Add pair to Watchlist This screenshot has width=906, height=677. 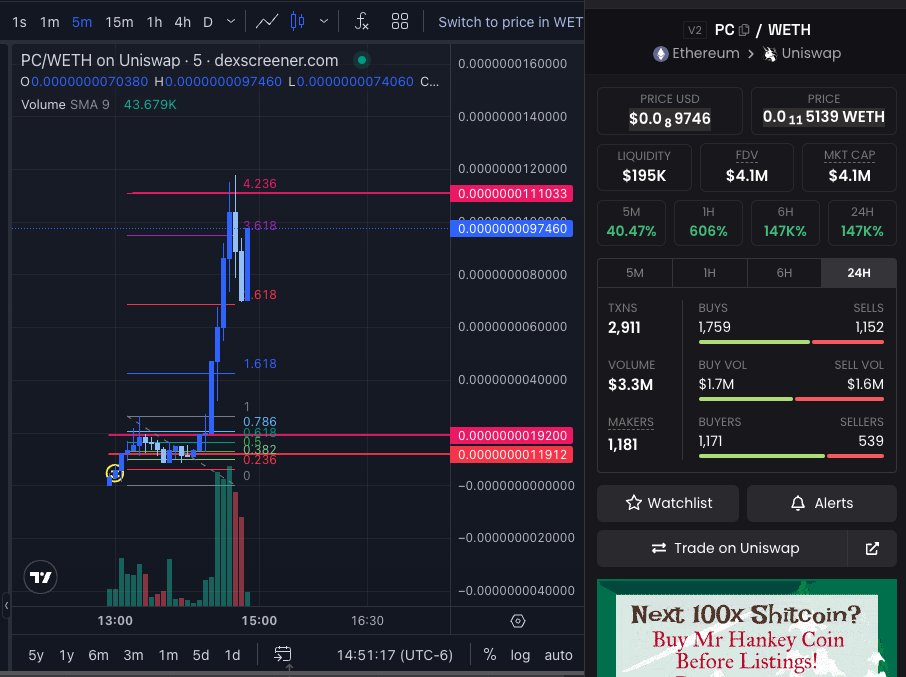(x=667, y=503)
